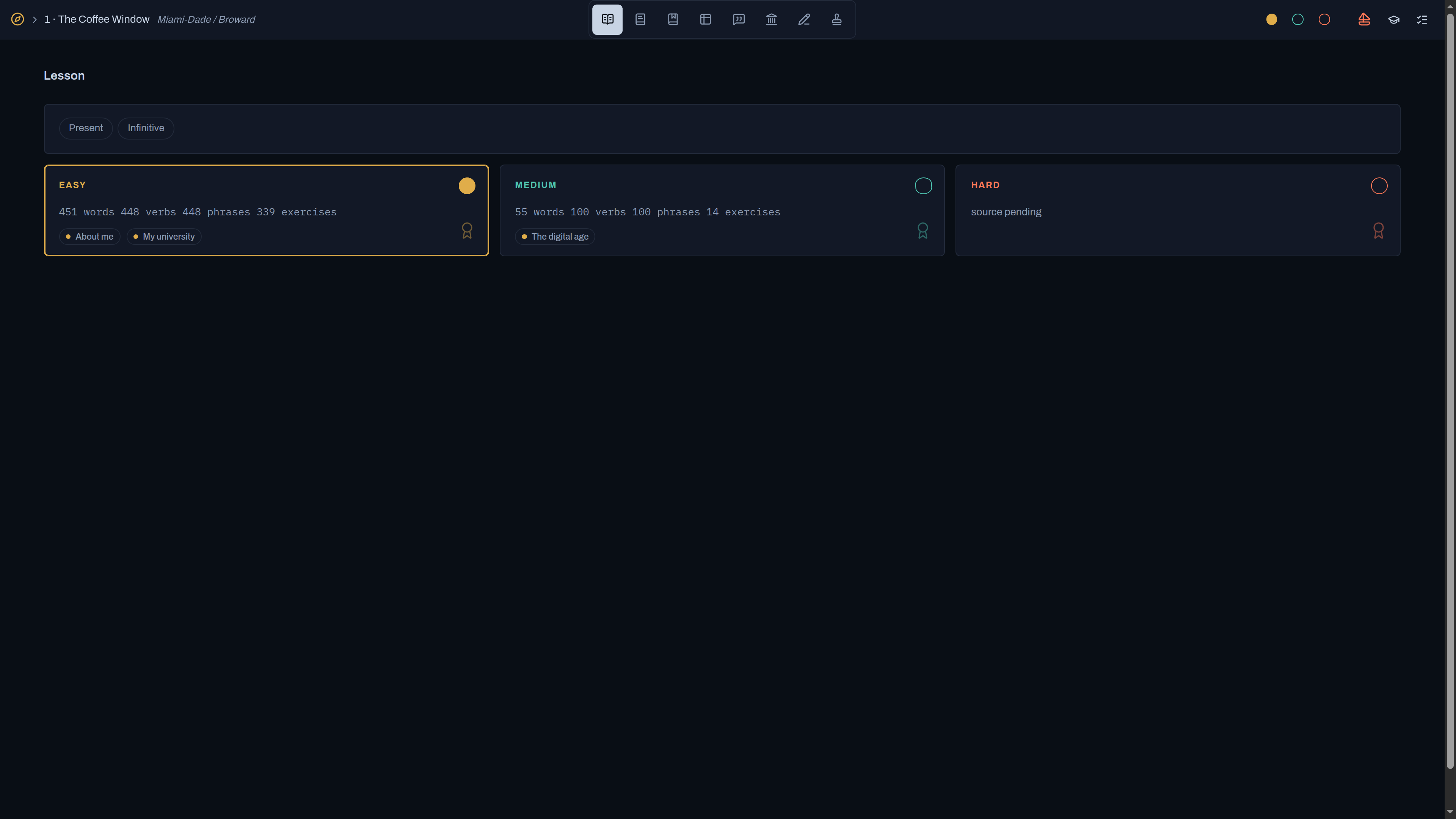1456x819 pixels.
Task: Click the Present tense chip
Action: point(86,128)
